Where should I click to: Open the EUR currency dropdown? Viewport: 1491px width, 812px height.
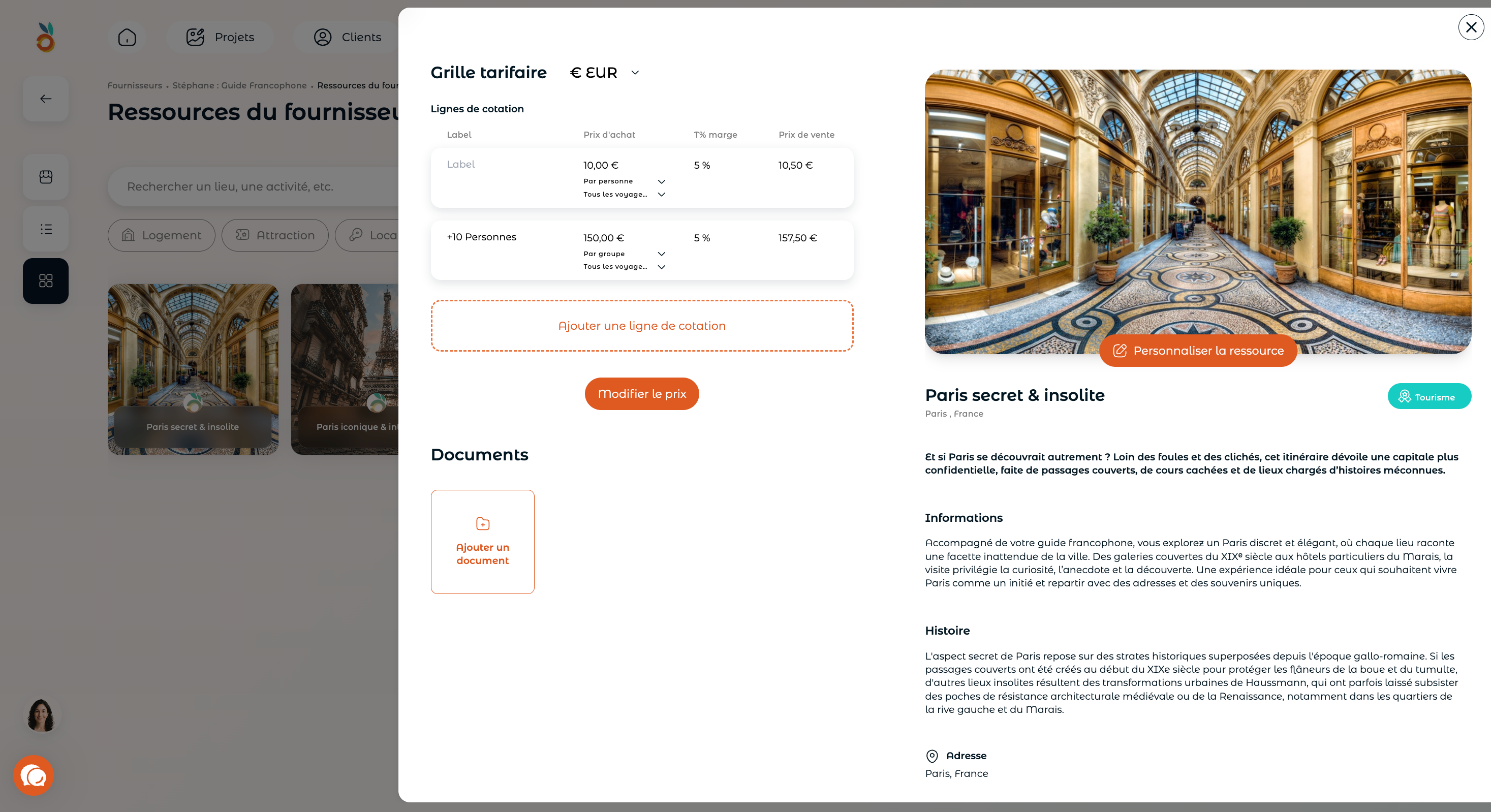click(604, 72)
